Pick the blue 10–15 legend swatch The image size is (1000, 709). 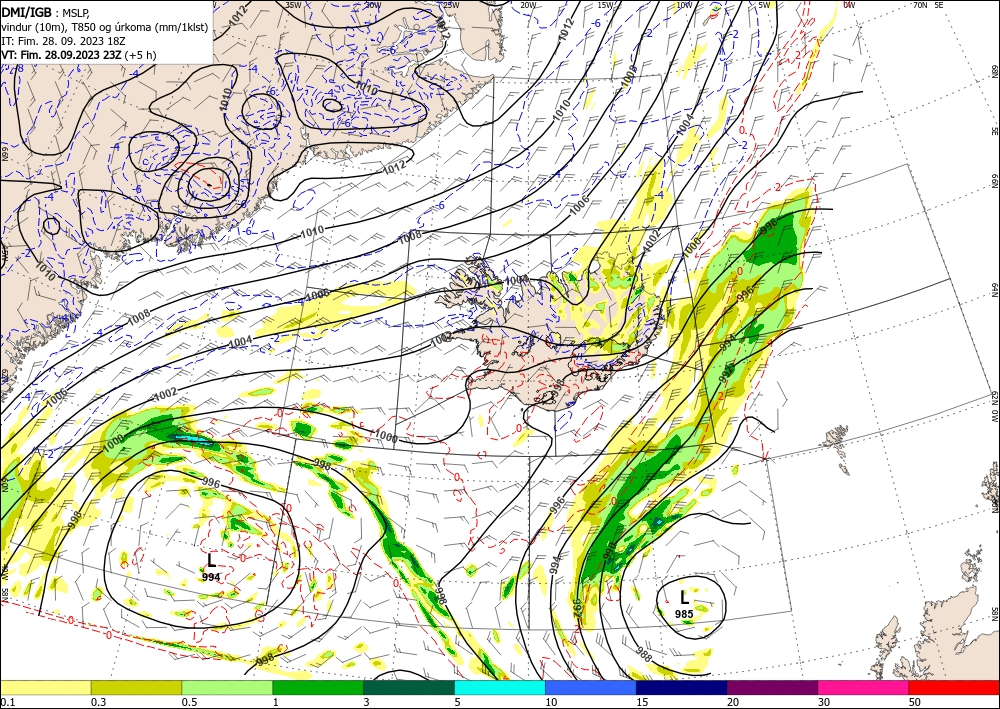[591, 687]
